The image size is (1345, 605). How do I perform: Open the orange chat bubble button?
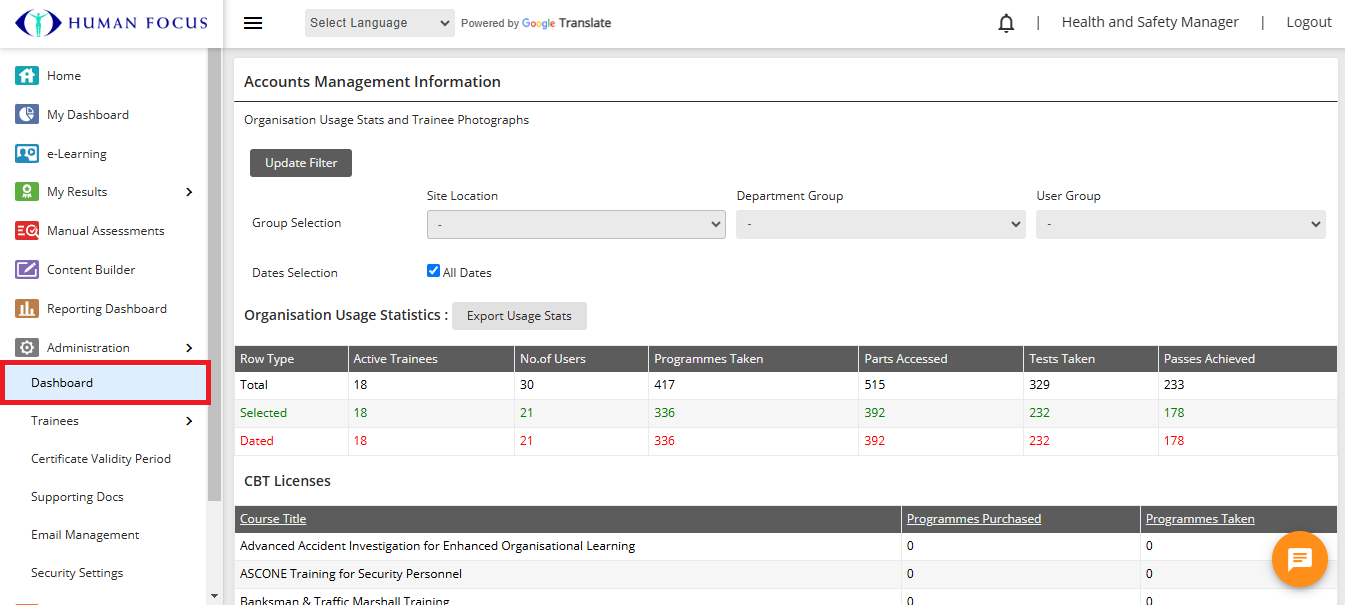click(x=1299, y=559)
